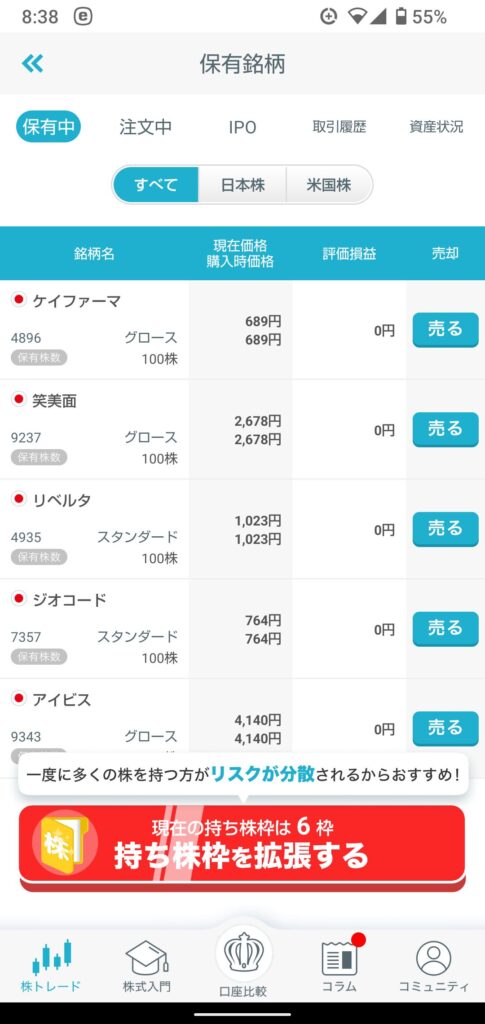Screen dimensions: 485x1024
Task: Tap Japan flag icon beside ケイファーマ
Action: [18, 300]
